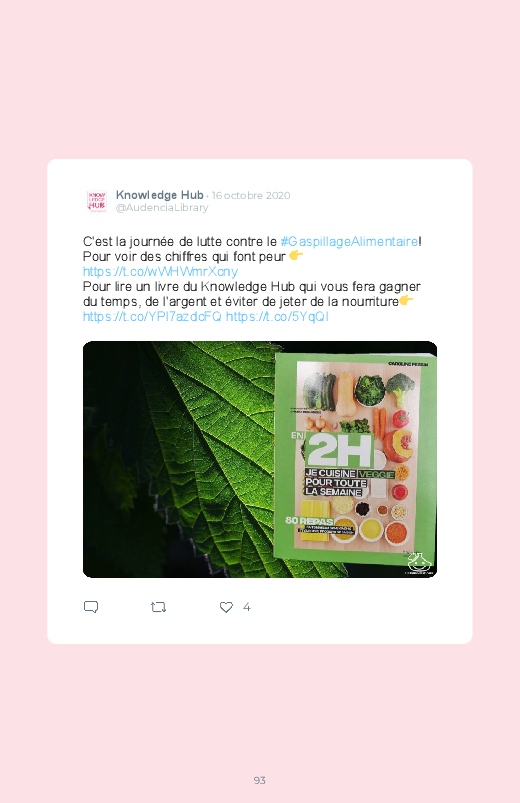Click the green 2H cookbook cover
The image size is (520, 803).
point(354,457)
